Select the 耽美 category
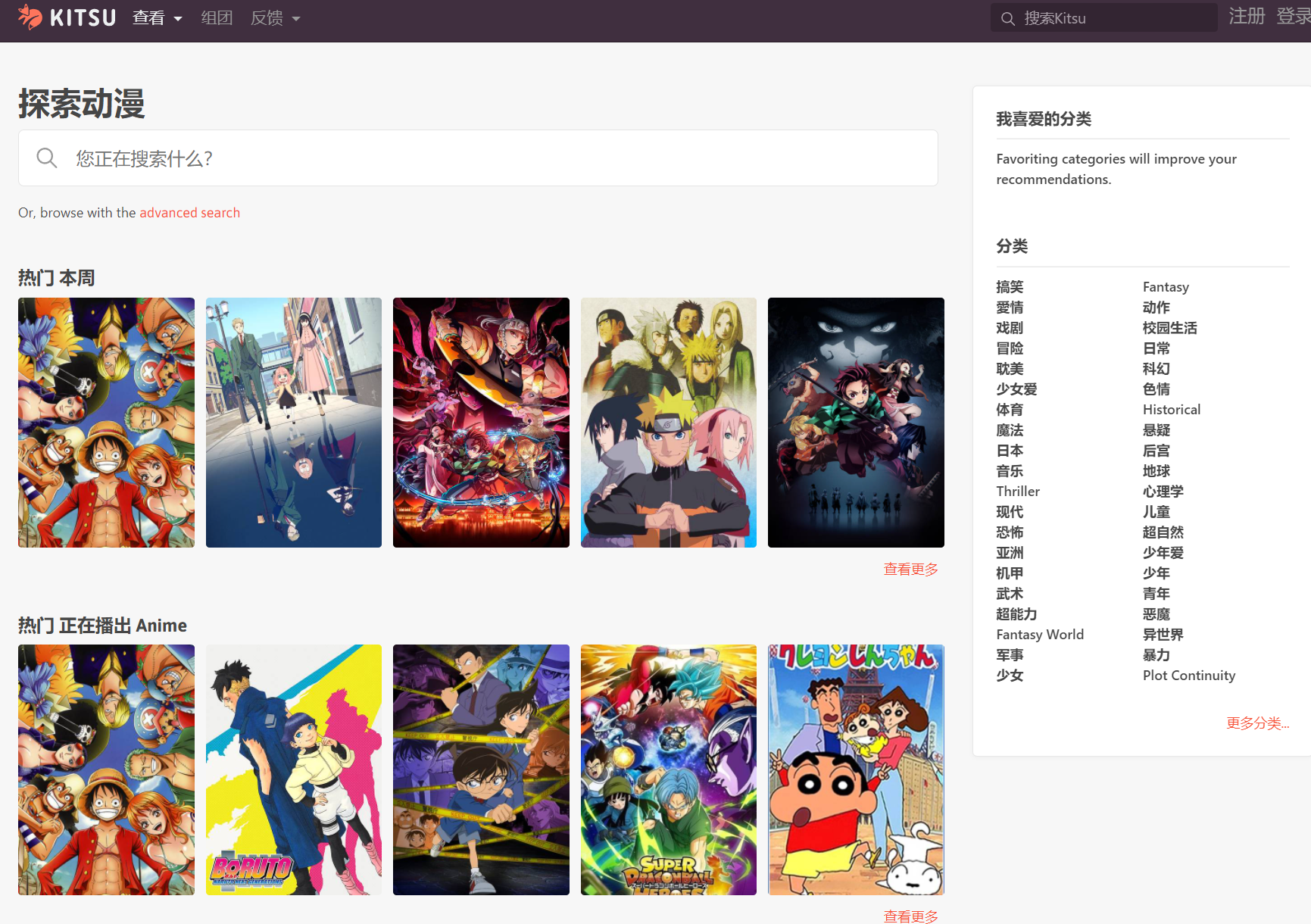 point(1010,369)
